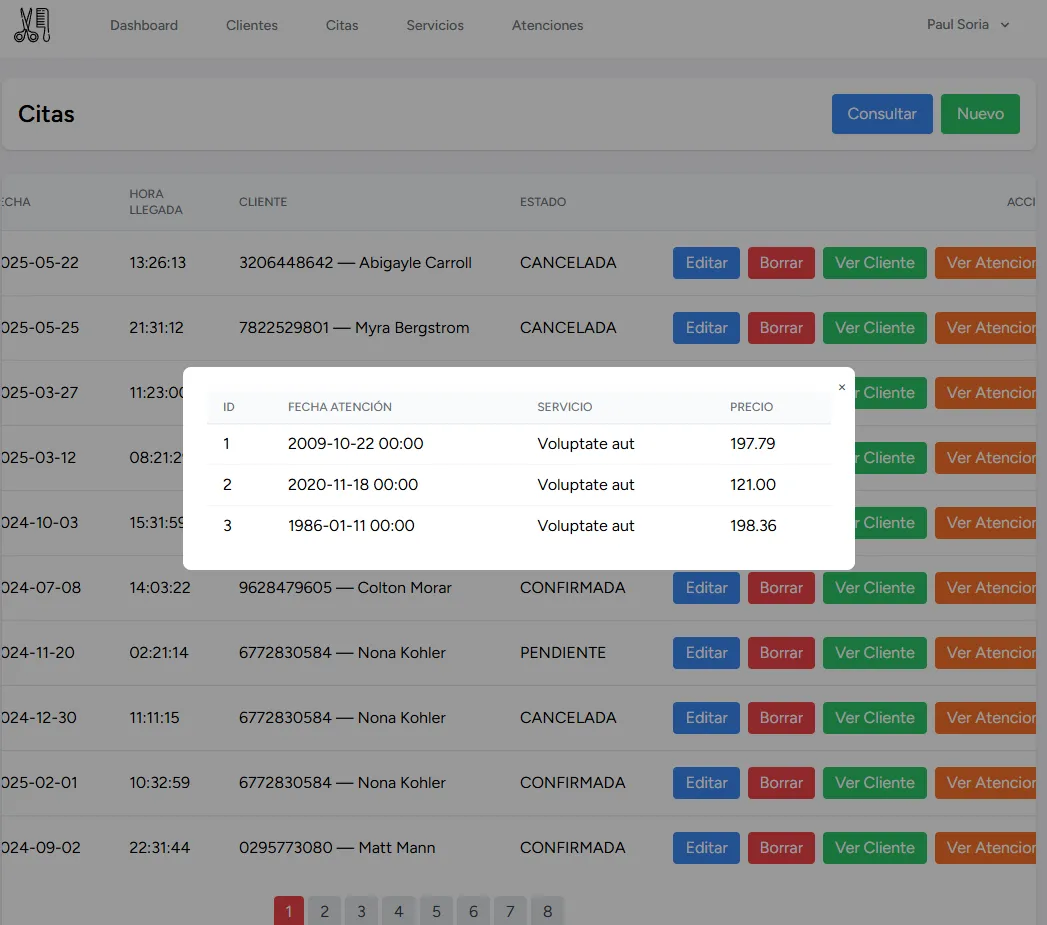Edit Nona Kohler's PENDIENTE appointment
The image size is (1047, 925).
click(x=706, y=653)
